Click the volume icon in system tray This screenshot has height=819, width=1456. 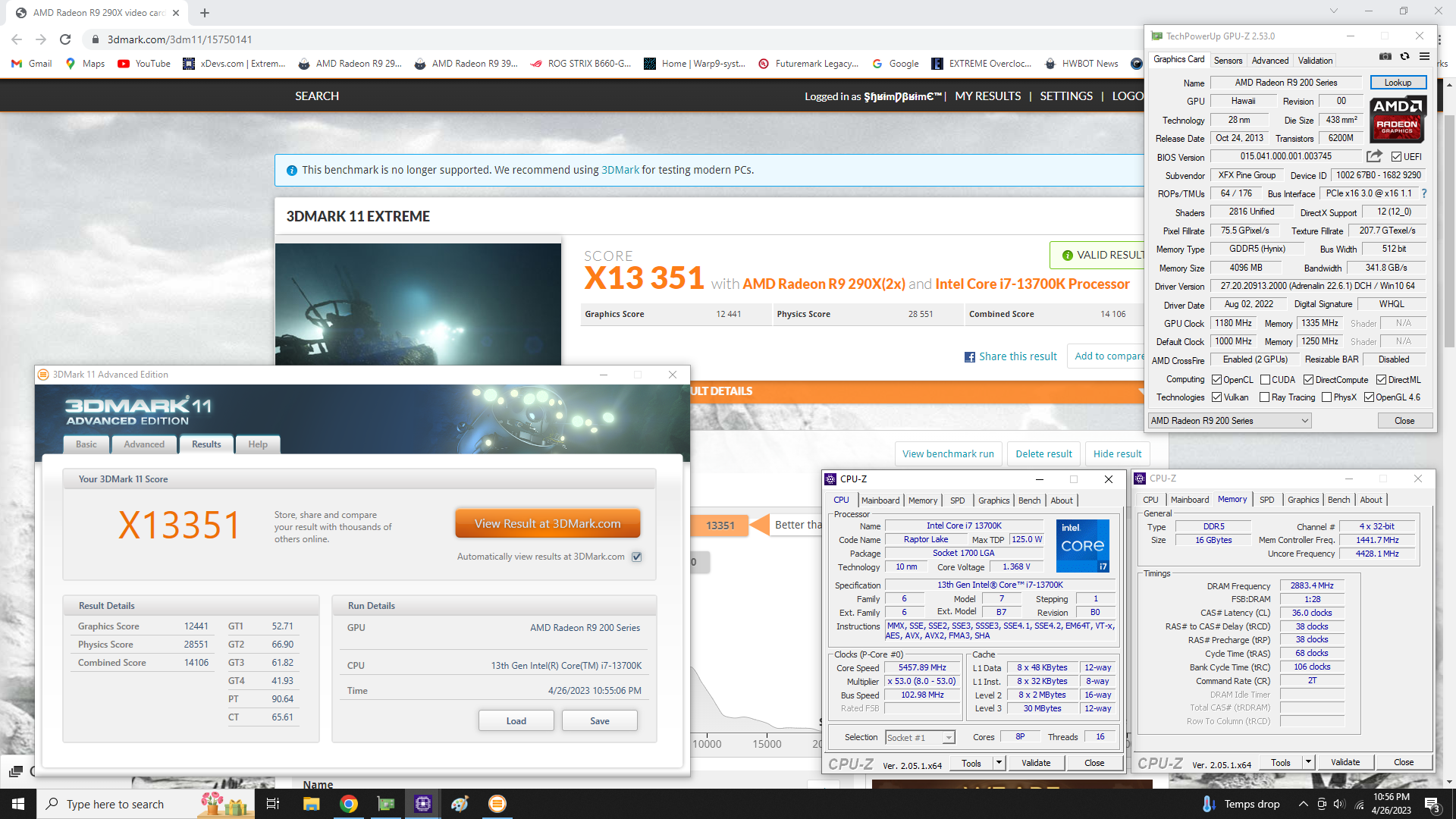coord(1338,804)
